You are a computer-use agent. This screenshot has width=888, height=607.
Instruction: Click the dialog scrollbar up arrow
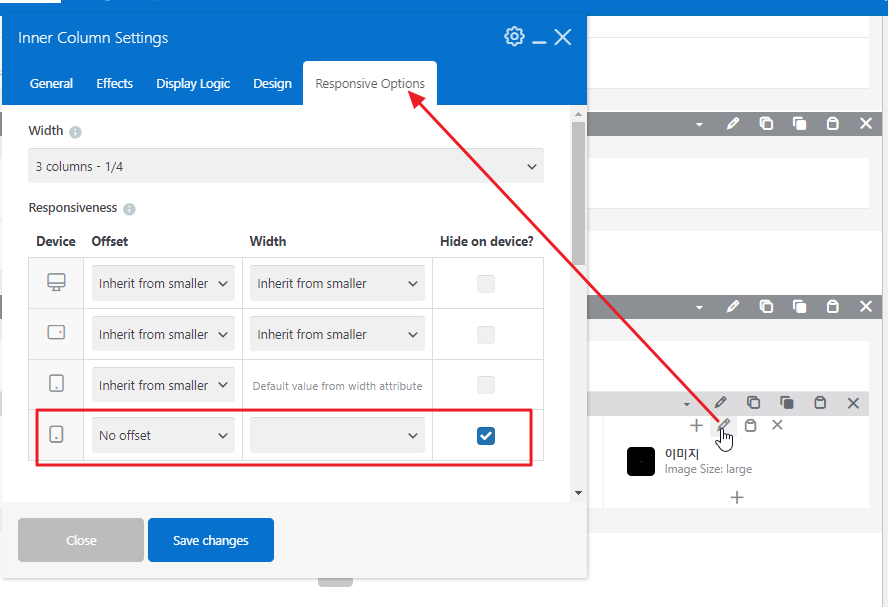(578, 114)
